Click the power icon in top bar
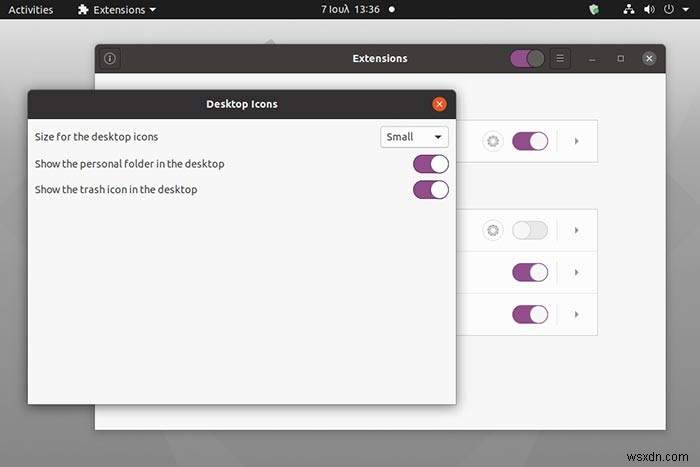This screenshot has width=700, height=467. pos(669,9)
